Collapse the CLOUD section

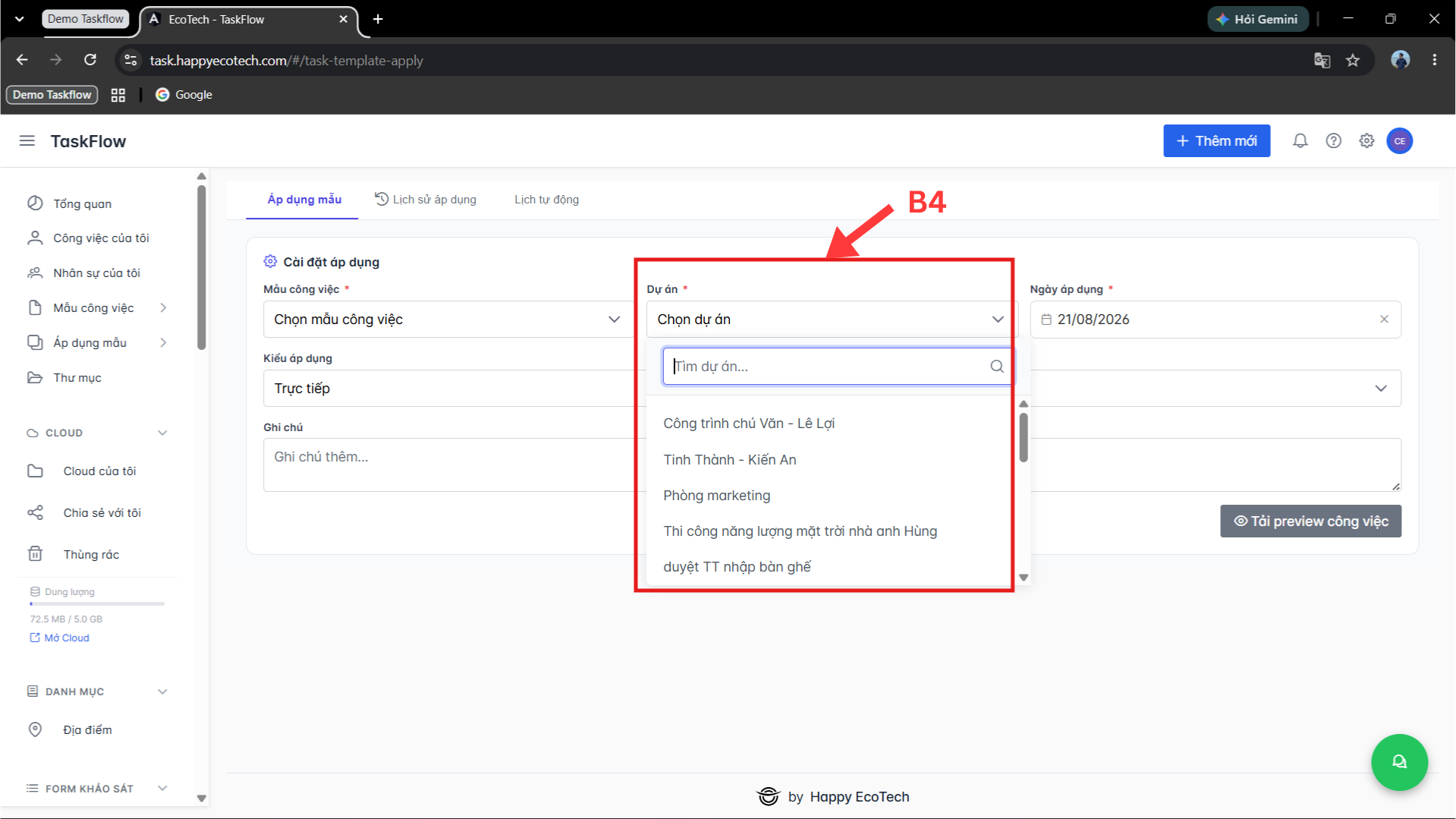(162, 433)
